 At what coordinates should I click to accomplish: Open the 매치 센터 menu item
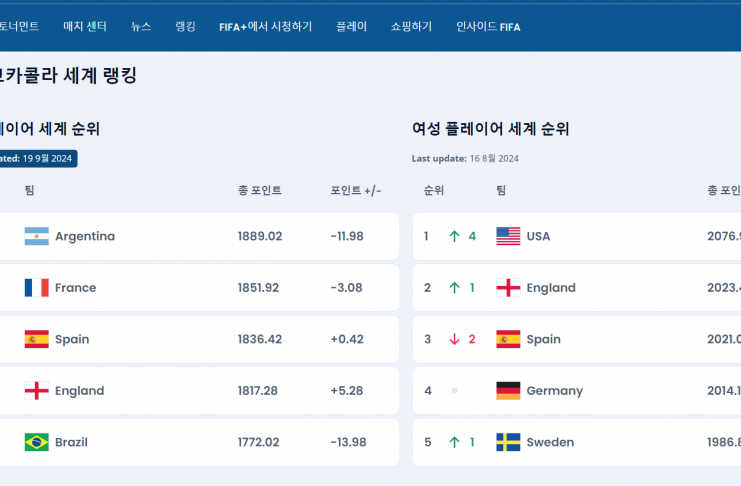click(85, 27)
